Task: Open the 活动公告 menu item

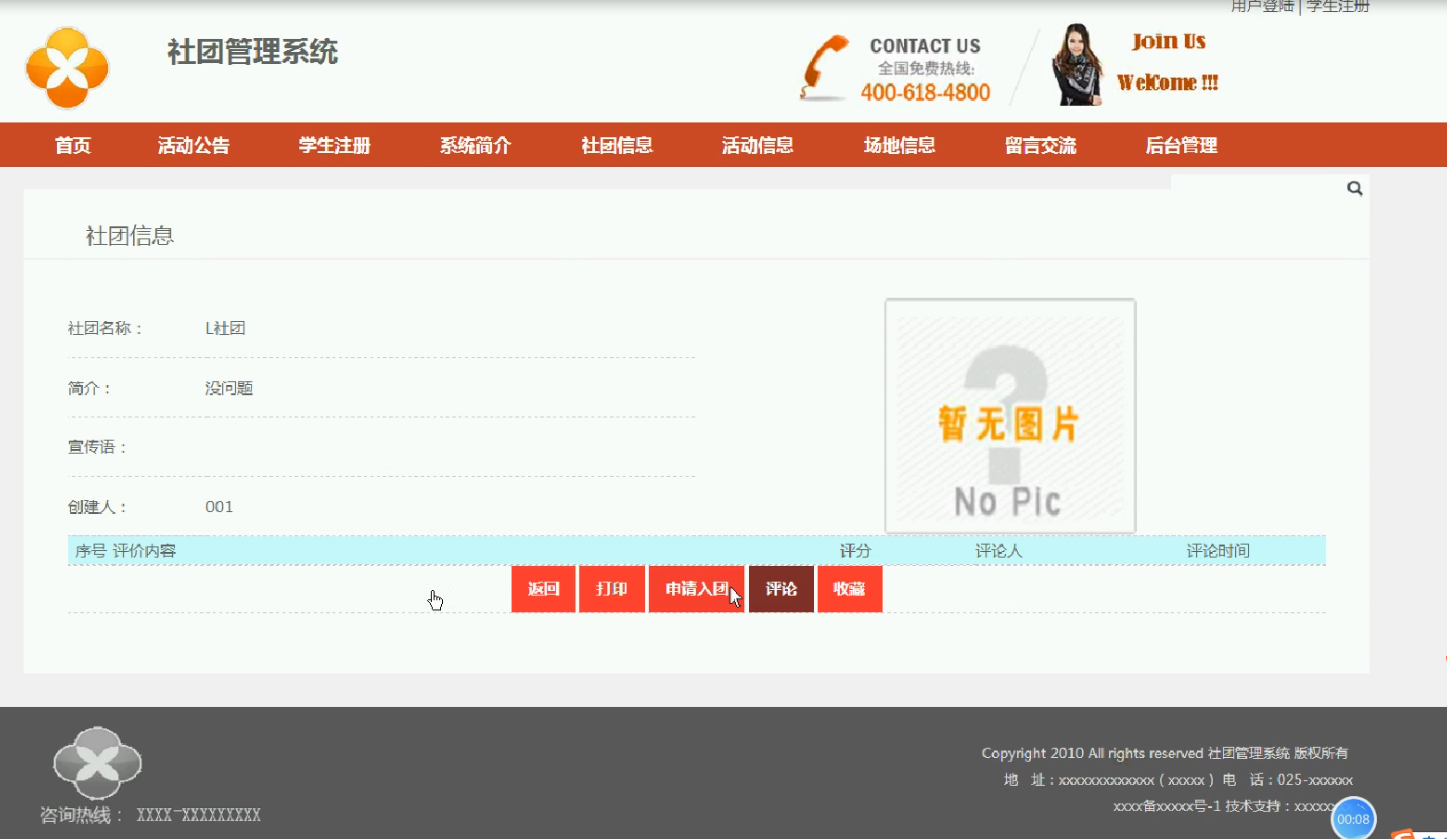Action: click(194, 145)
